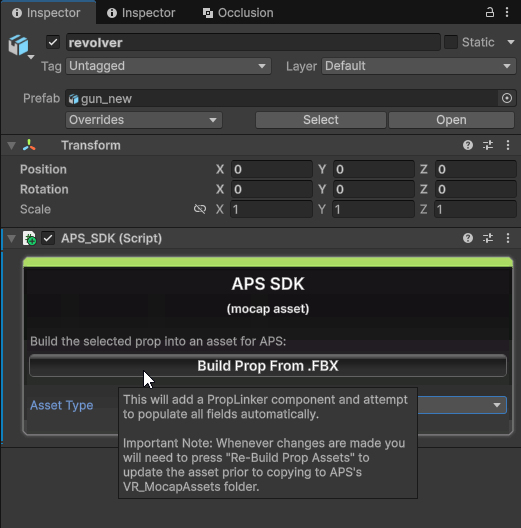
Task: Enable the Static checkbox
Action: [x=451, y=42]
